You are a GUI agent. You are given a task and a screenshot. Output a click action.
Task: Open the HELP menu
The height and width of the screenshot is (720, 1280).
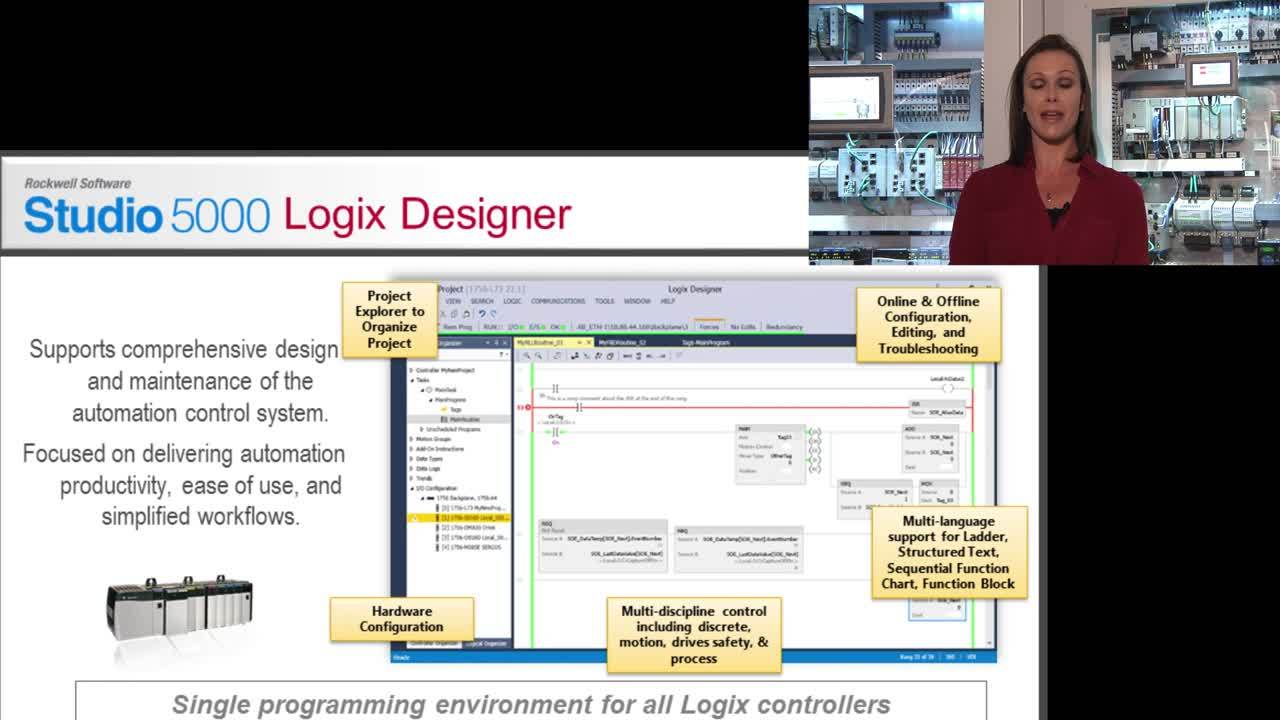click(x=668, y=301)
